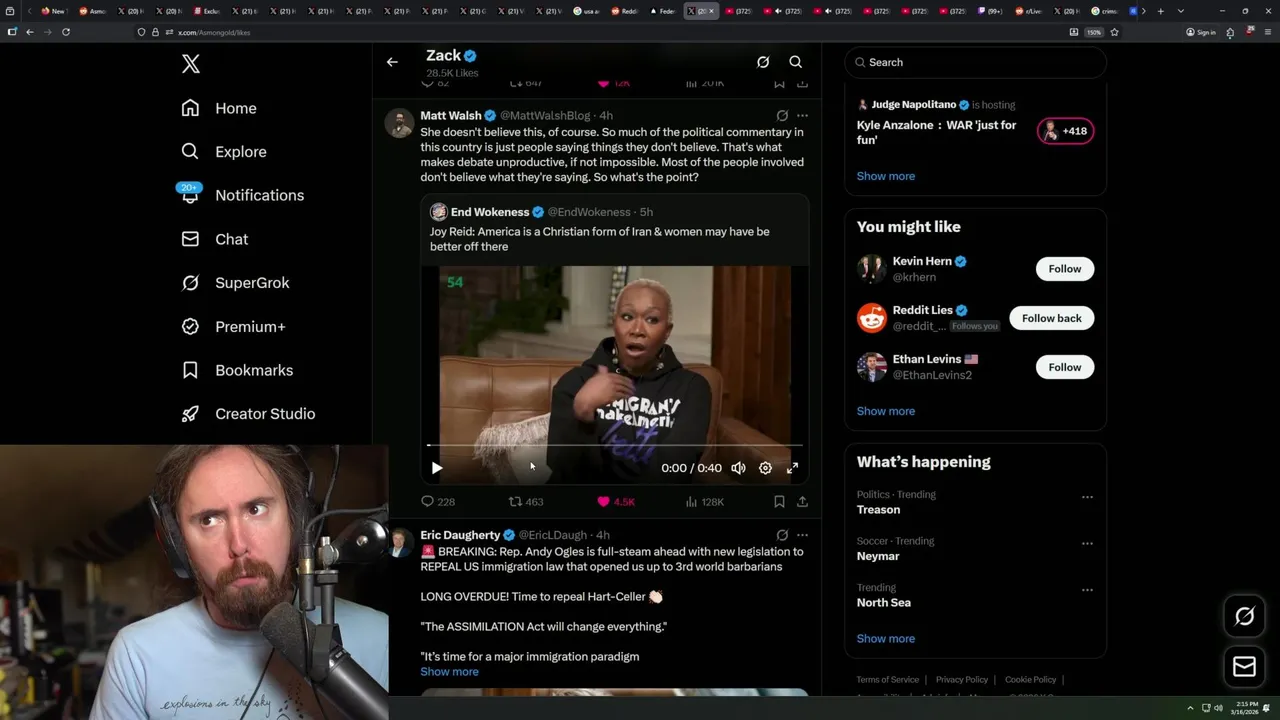Mute the video with the speaker icon
The width and height of the screenshot is (1280, 720).
pyautogui.click(x=738, y=468)
